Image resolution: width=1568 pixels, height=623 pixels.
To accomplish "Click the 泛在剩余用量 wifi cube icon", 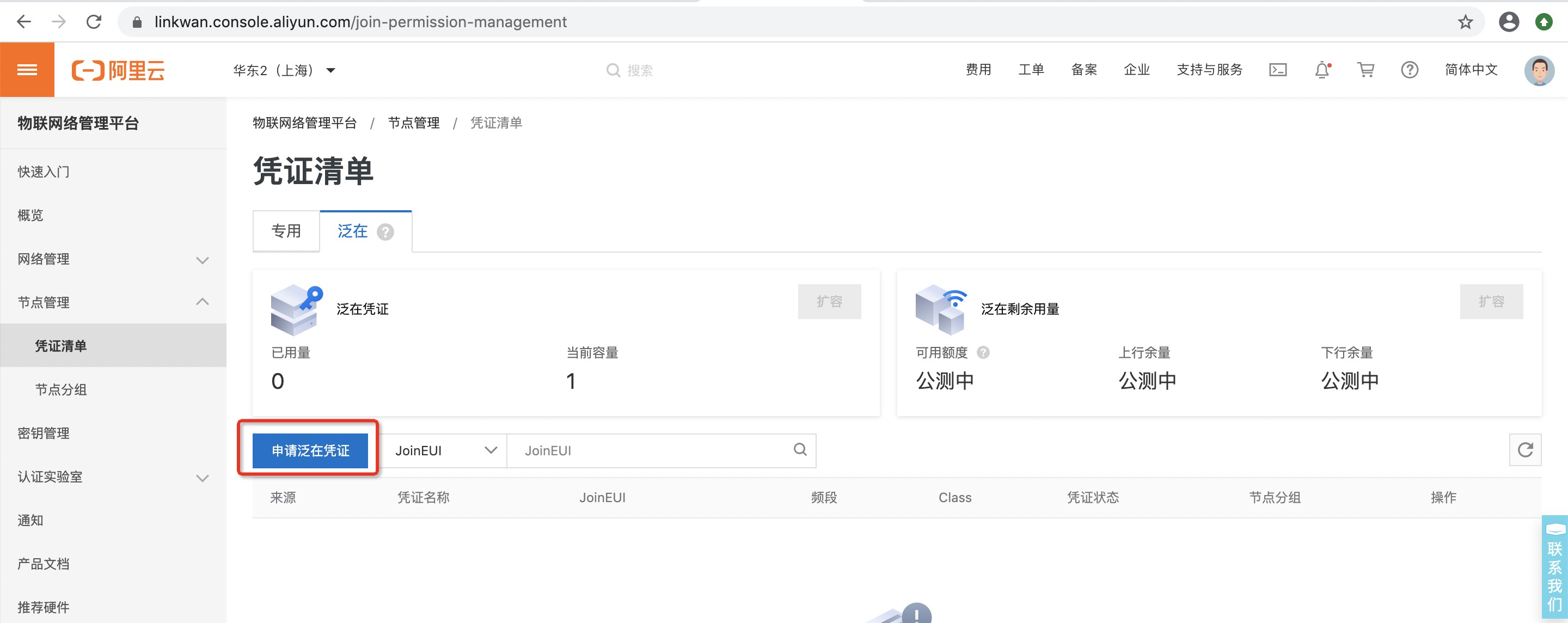I will point(941,309).
